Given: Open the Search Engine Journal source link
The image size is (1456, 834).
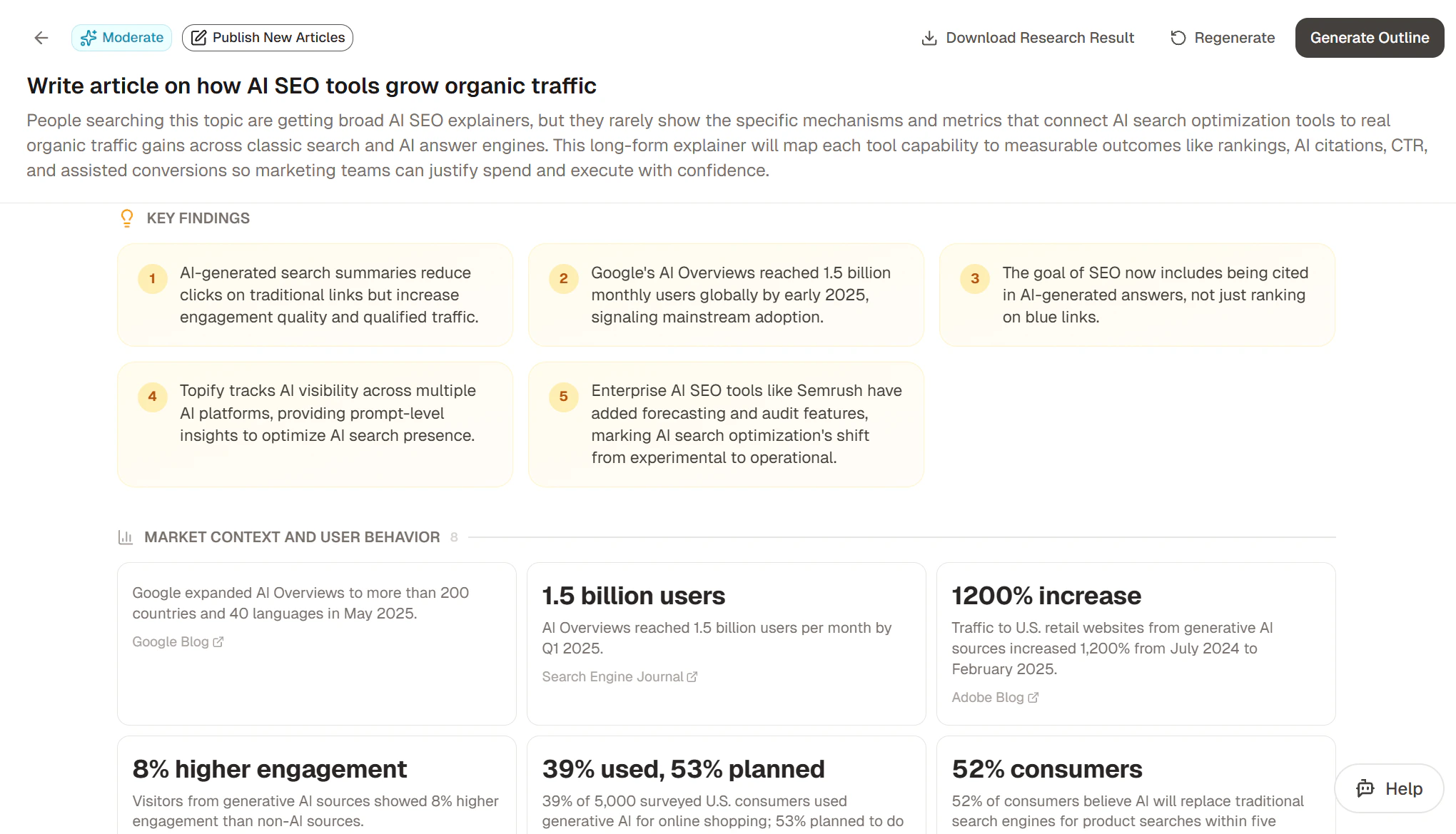Looking at the screenshot, I should 620,677.
